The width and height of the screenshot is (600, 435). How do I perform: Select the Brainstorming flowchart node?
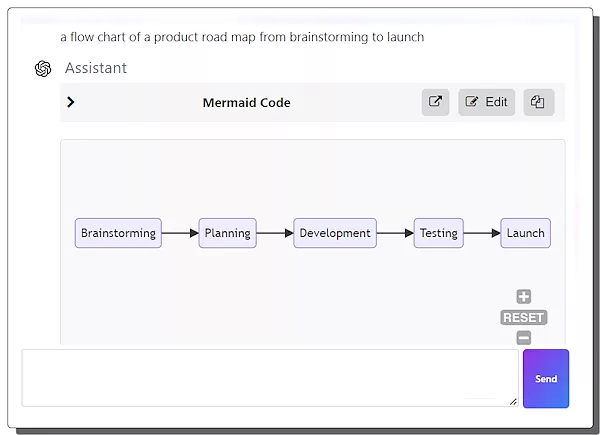[x=118, y=233]
